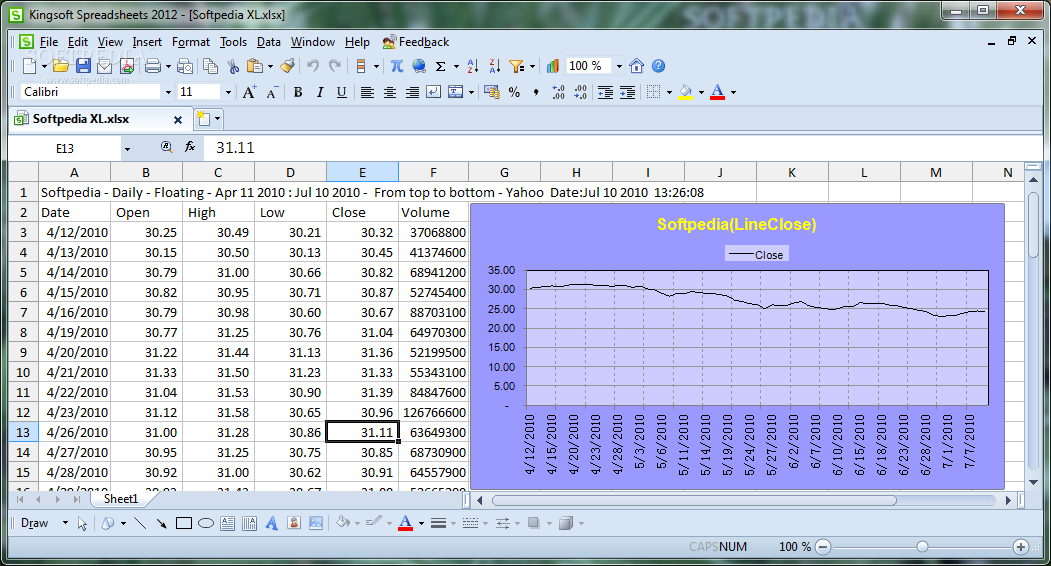Screen dimensions: 1051x566
Task: Toggle align right
Action: tap(412, 92)
